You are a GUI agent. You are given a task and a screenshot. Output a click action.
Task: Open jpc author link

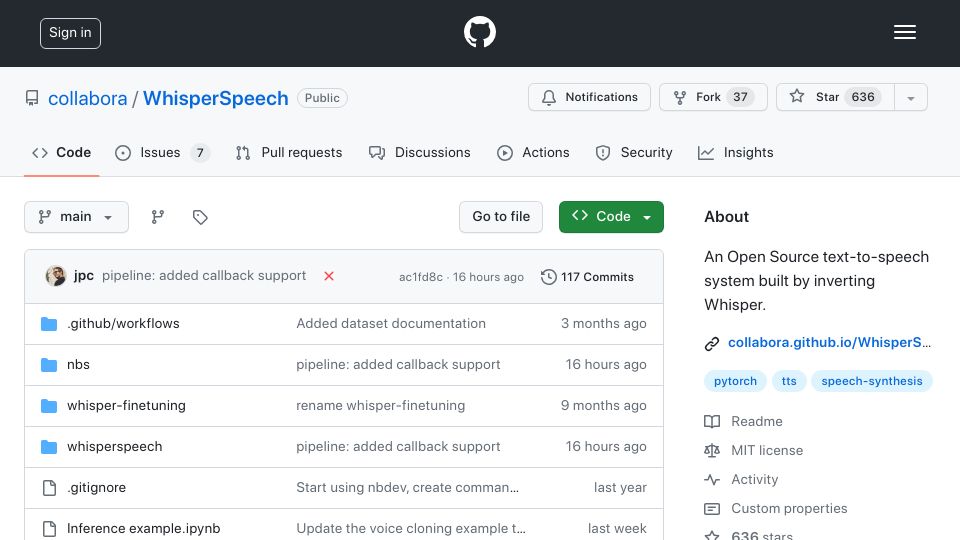click(x=84, y=276)
